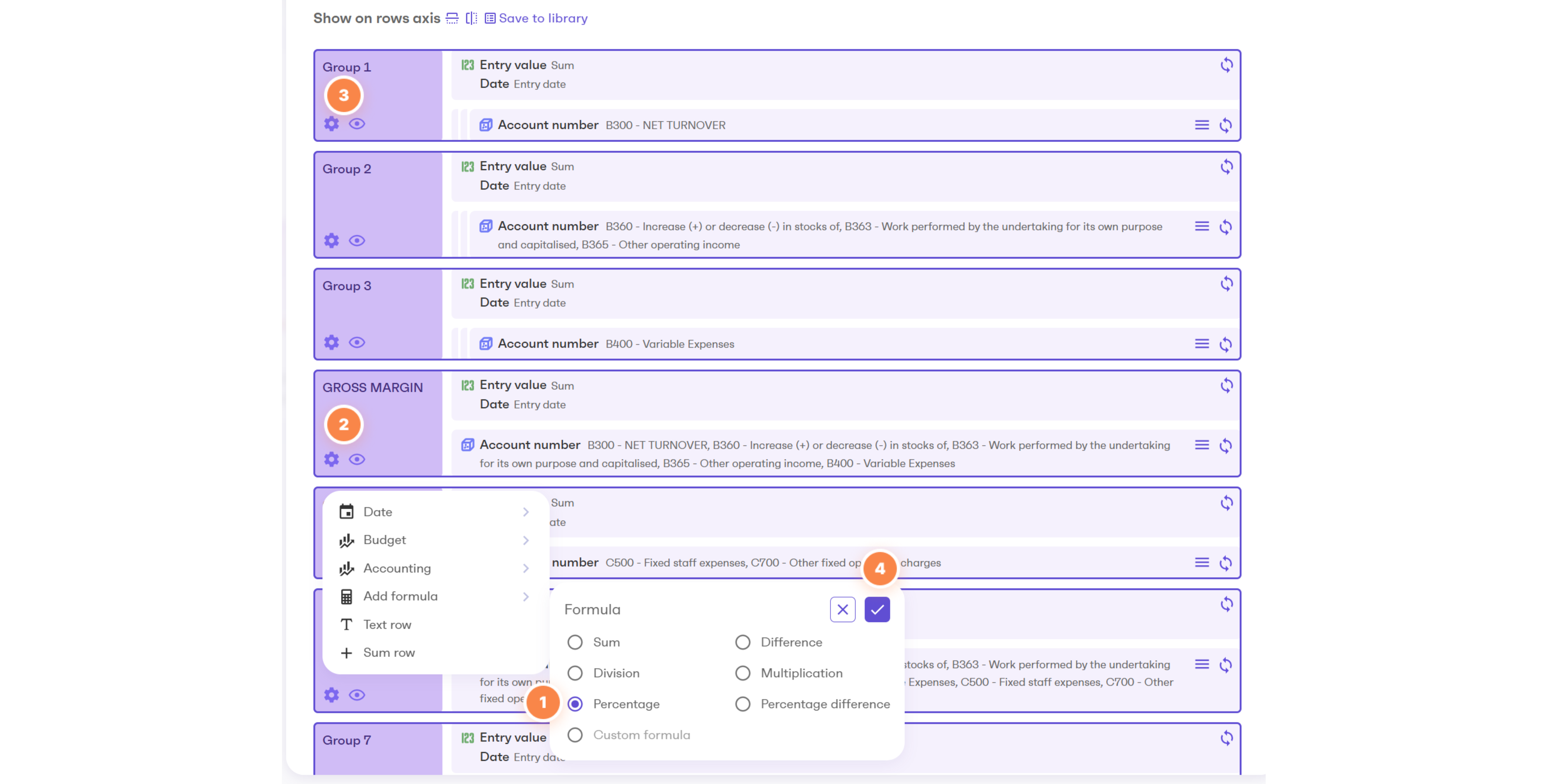Screen dimensions: 1568x784
Task: Refresh Group 2 Entry value row
Action: click(1227, 166)
